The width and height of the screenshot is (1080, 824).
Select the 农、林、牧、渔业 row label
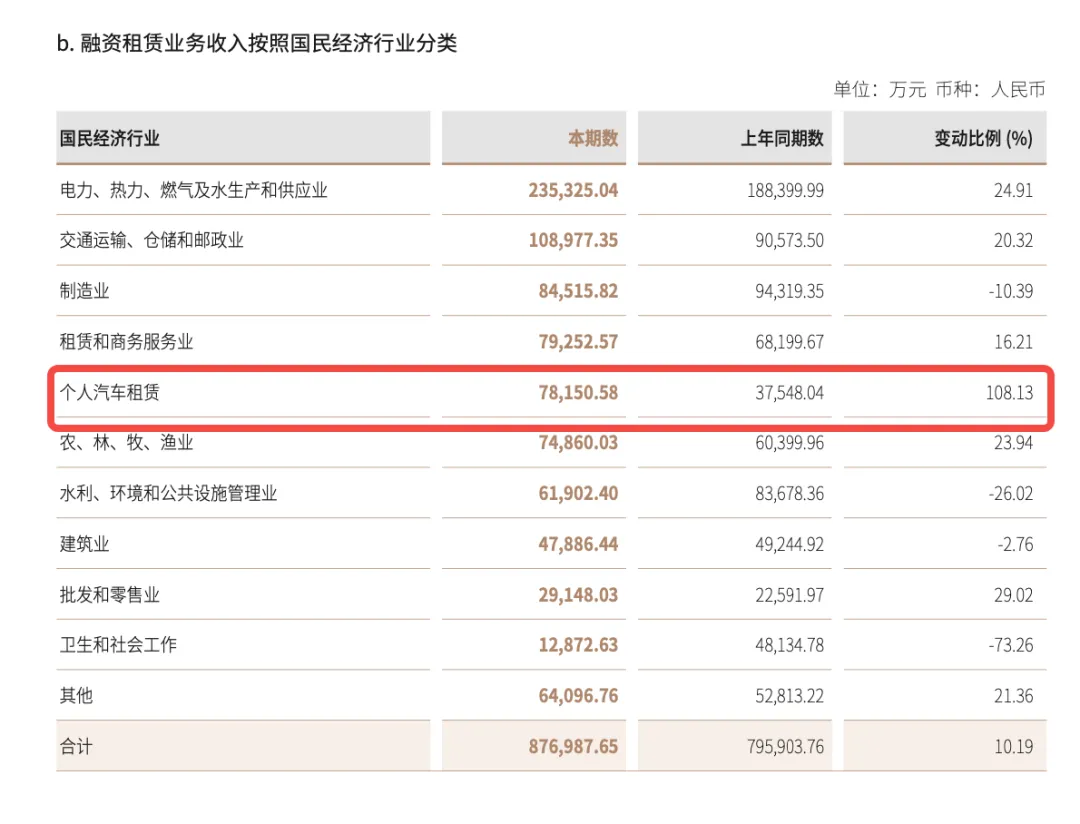(126, 442)
